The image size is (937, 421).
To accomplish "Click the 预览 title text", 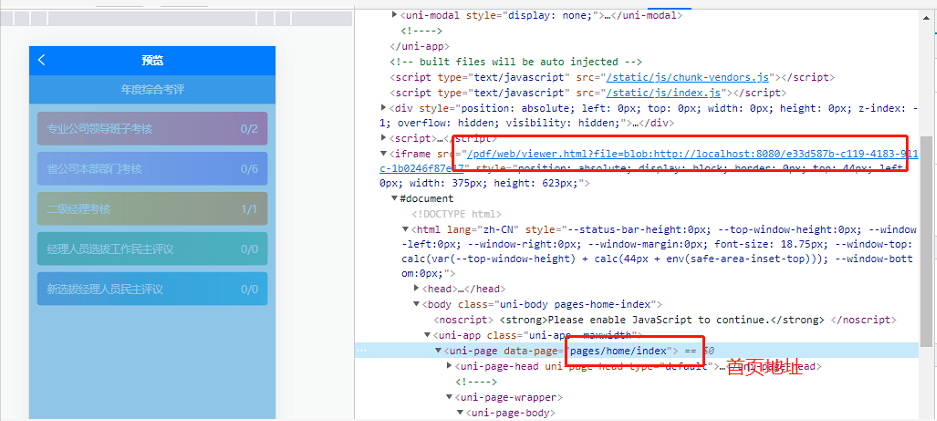I will 152,60.
